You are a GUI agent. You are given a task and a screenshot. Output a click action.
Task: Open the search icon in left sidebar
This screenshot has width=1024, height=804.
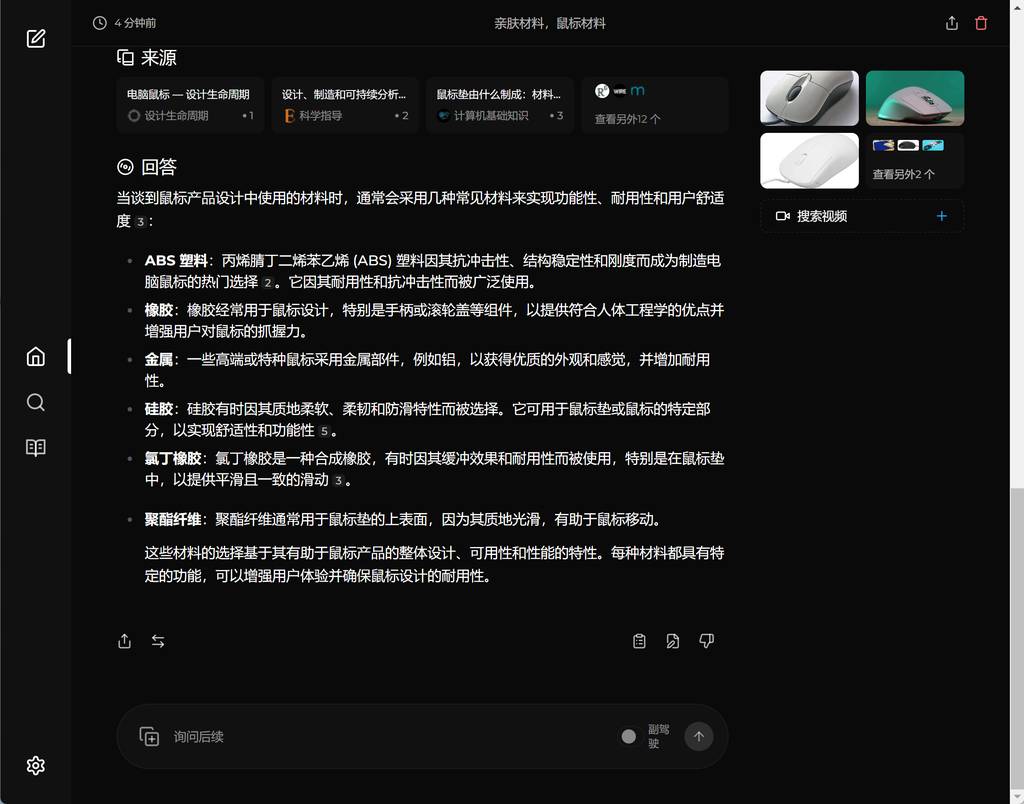point(36,402)
